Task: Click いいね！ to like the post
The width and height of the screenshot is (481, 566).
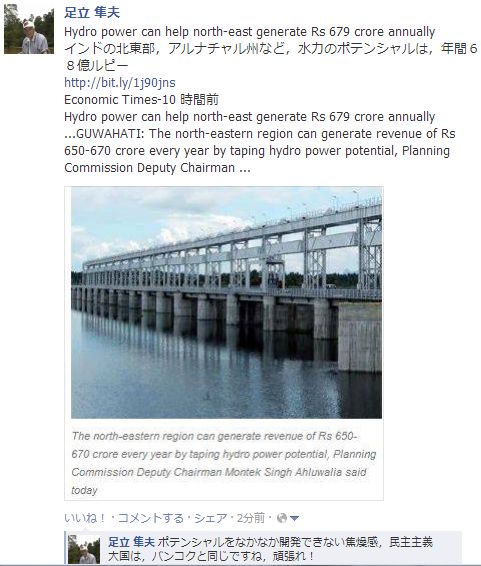Action: (x=85, y=518)
